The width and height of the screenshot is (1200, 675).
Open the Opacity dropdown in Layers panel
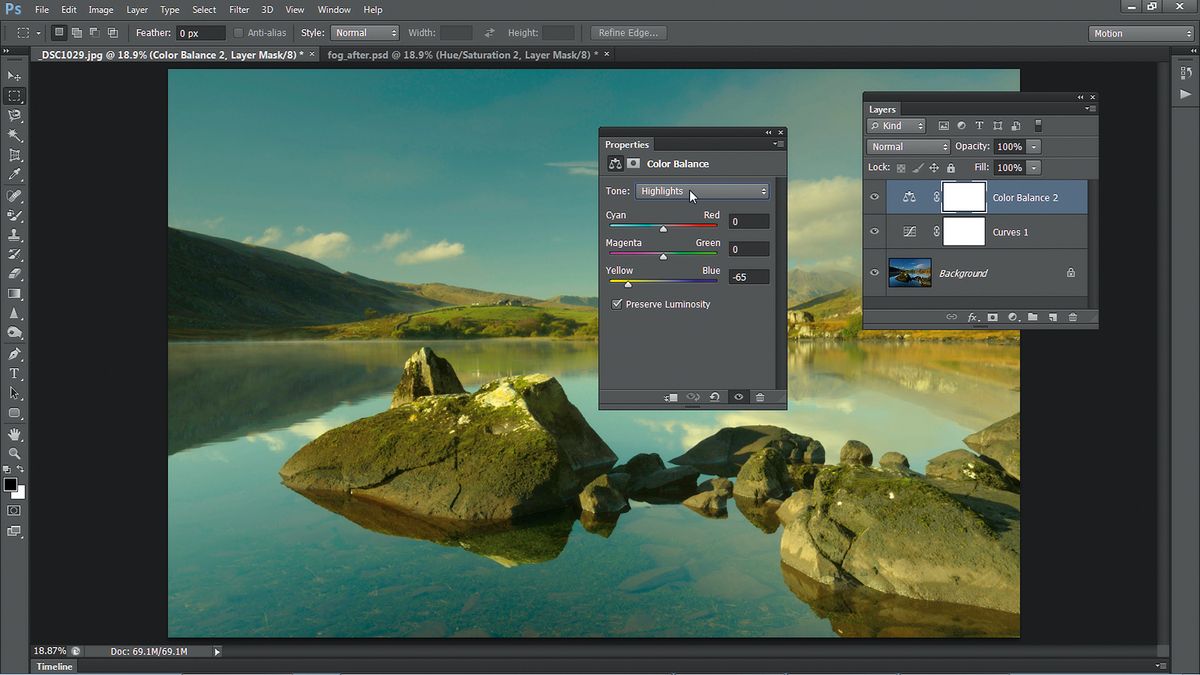1034,146
